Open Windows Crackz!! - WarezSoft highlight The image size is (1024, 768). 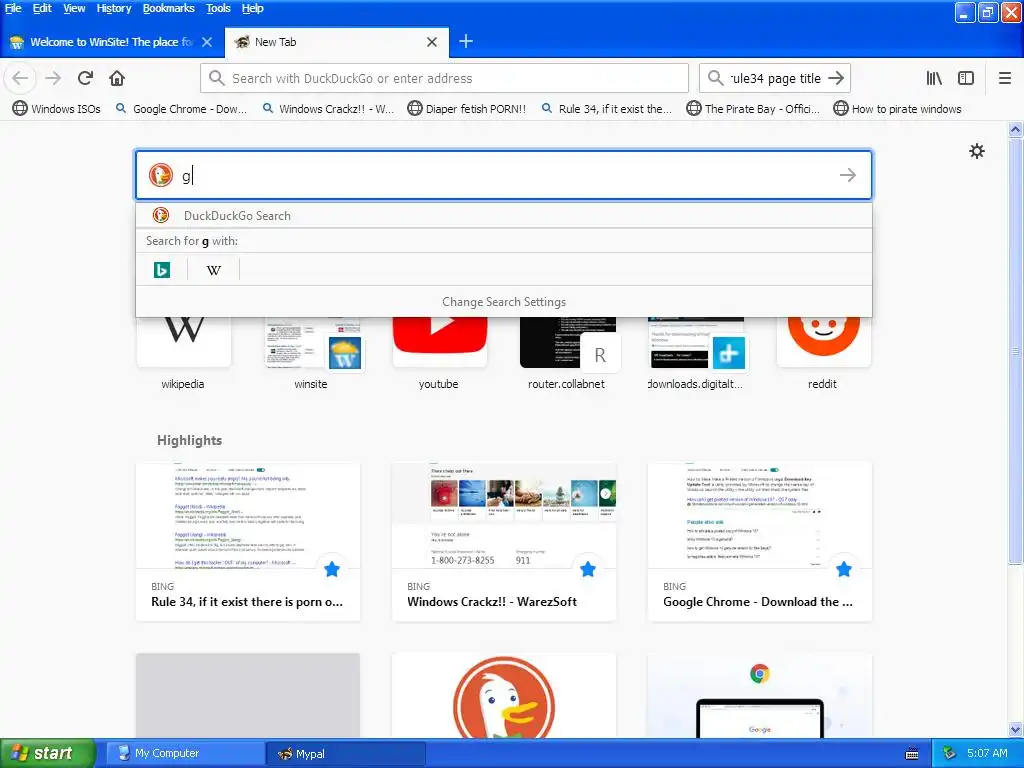point(504,542)
